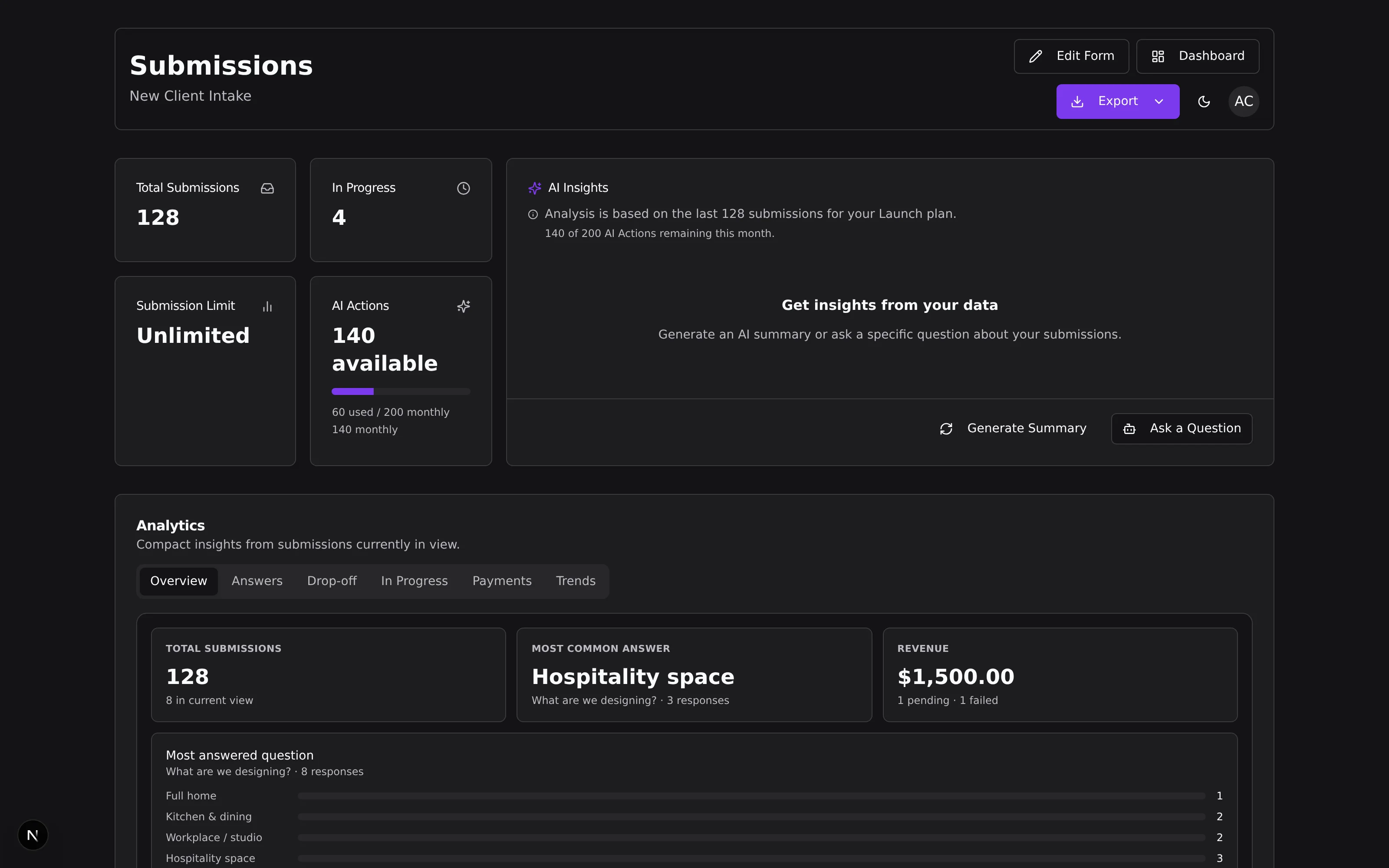Click the purple AI Insights sparkle icon
Image resolution: width=1389 pixels, height=868 pixels.
click(x=534, y=188)
